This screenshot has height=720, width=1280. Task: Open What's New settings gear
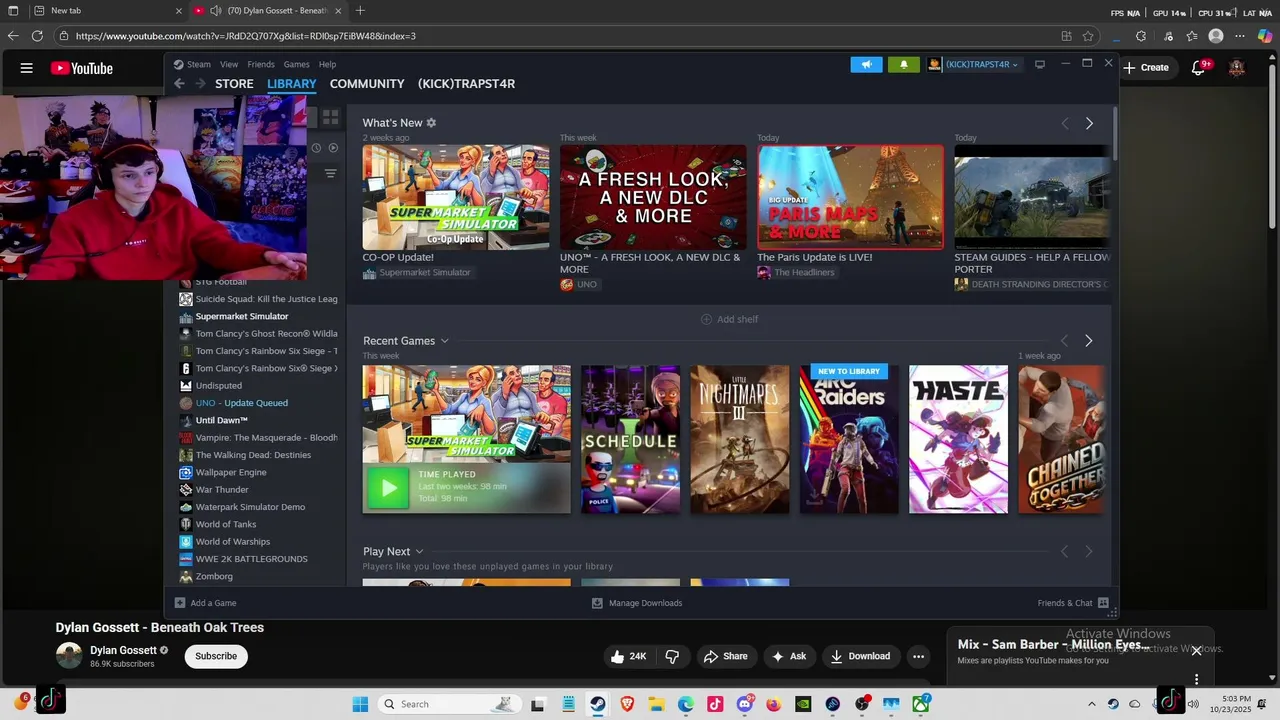(x=431, y=123)
